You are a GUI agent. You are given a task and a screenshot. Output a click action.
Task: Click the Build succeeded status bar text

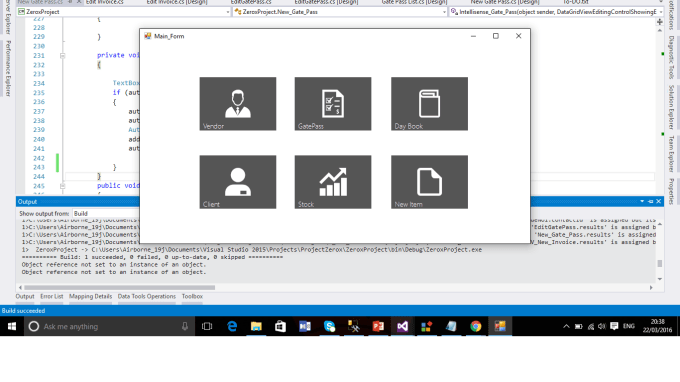pos(23,311)
